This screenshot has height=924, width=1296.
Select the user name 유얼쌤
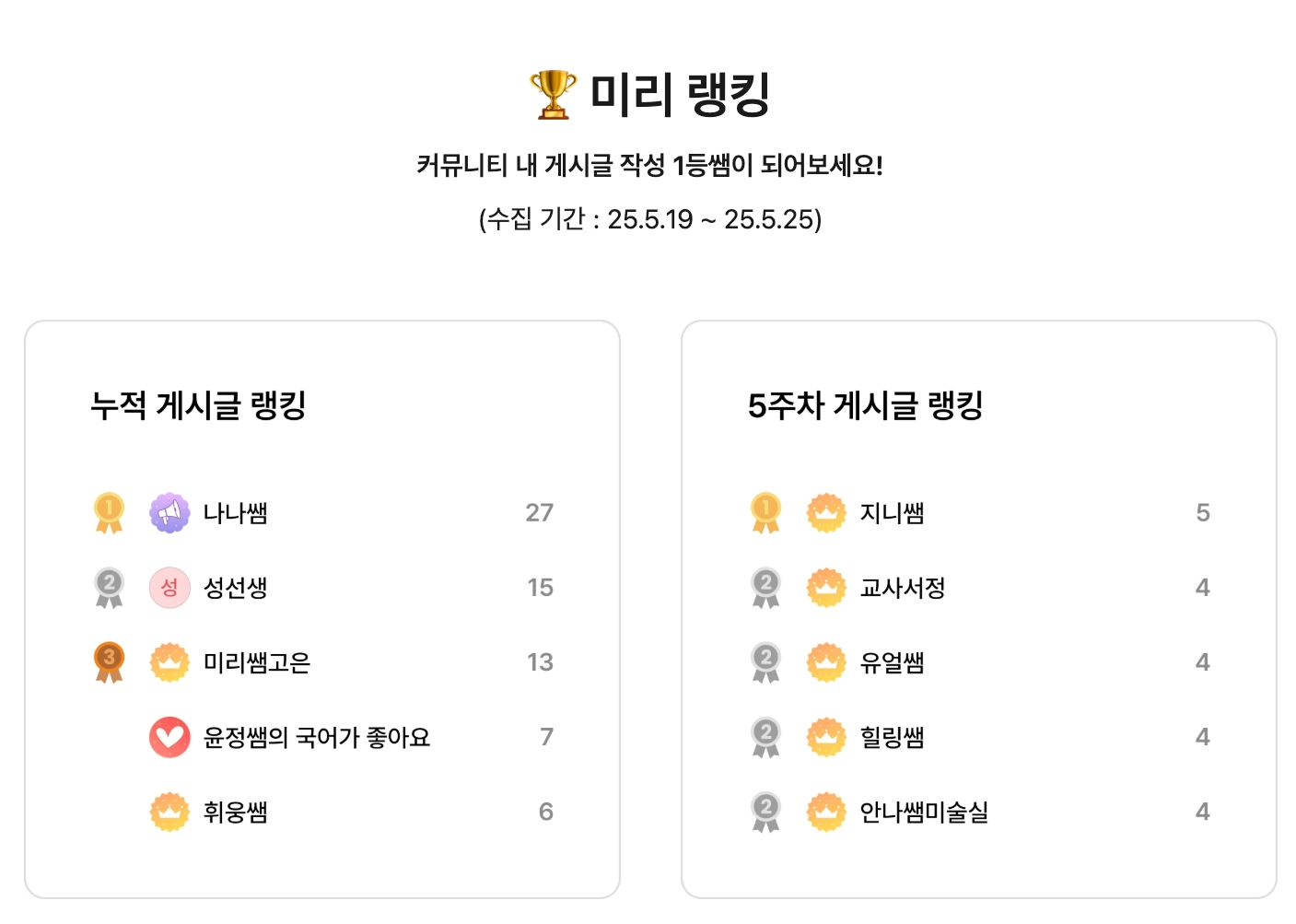coord(892,662)
